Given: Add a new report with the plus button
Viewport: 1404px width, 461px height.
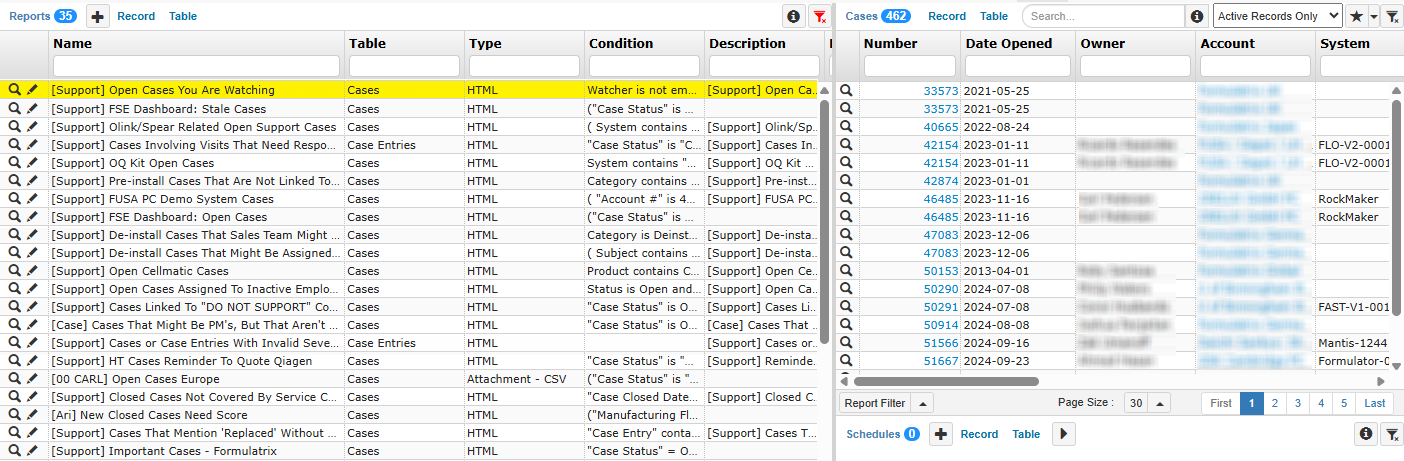Looking at the screenshot, I should pos(97,16).
